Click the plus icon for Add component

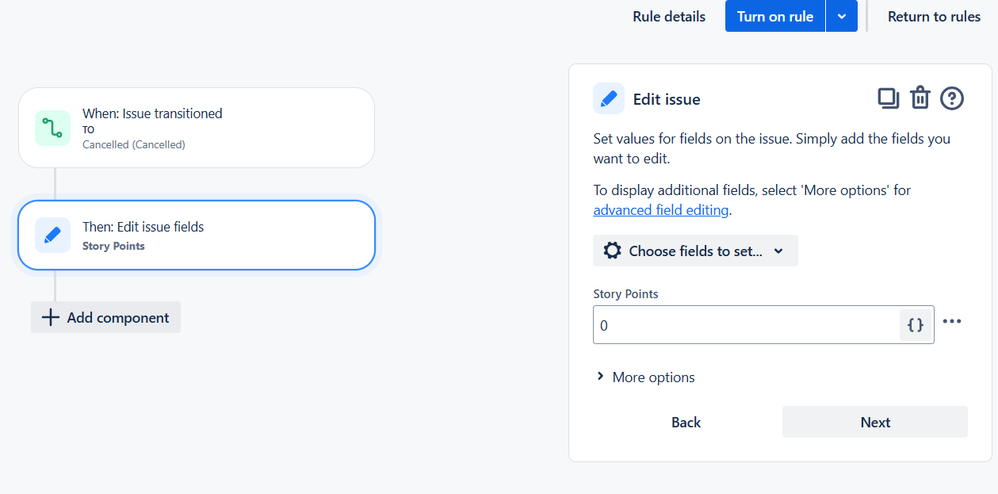[50, 318]
